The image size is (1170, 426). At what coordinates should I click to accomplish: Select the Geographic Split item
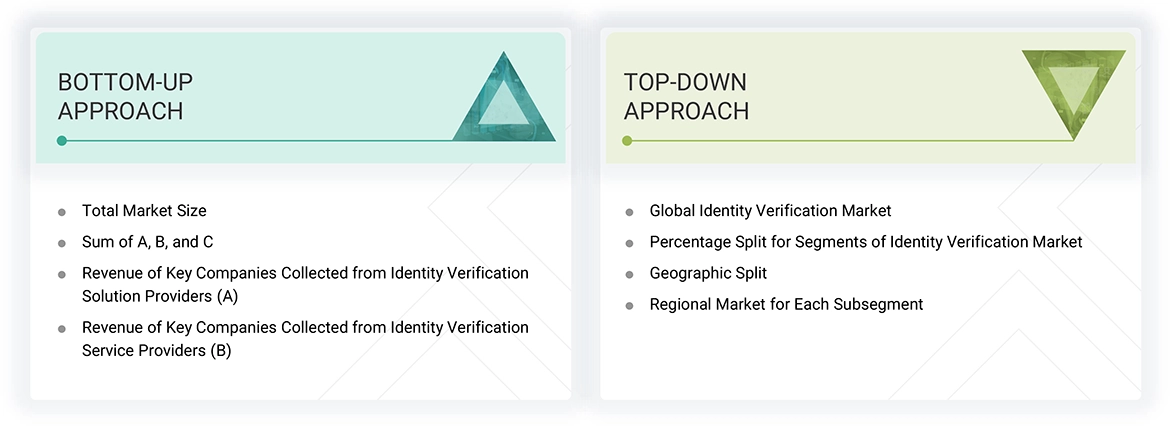(708, 273)
